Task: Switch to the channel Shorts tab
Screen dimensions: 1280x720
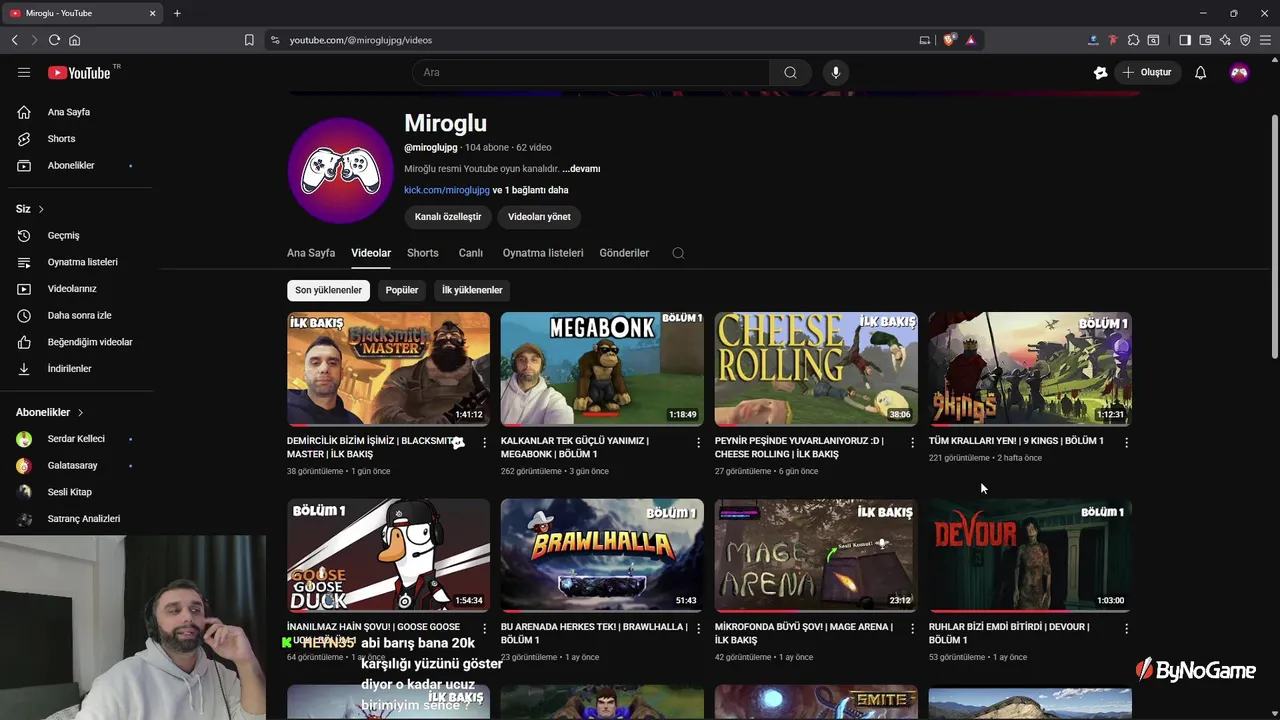Action: point(423,253)
